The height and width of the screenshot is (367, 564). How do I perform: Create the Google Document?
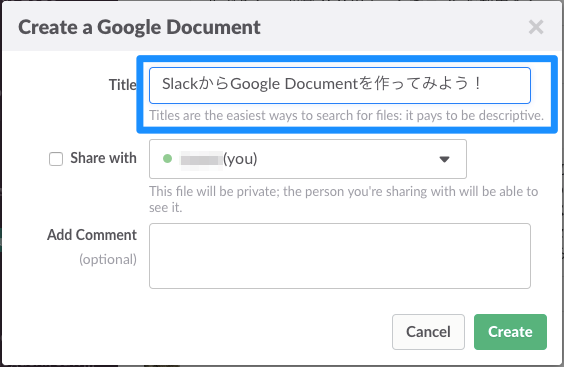510,332
